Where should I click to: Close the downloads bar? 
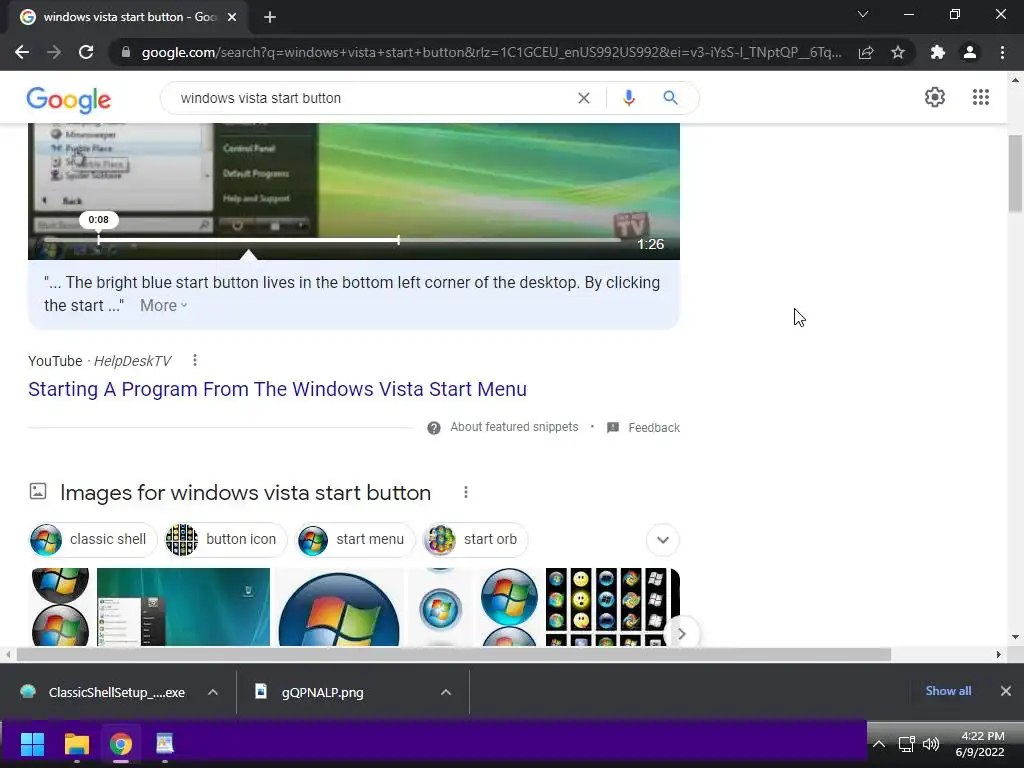click(1006, 691)
